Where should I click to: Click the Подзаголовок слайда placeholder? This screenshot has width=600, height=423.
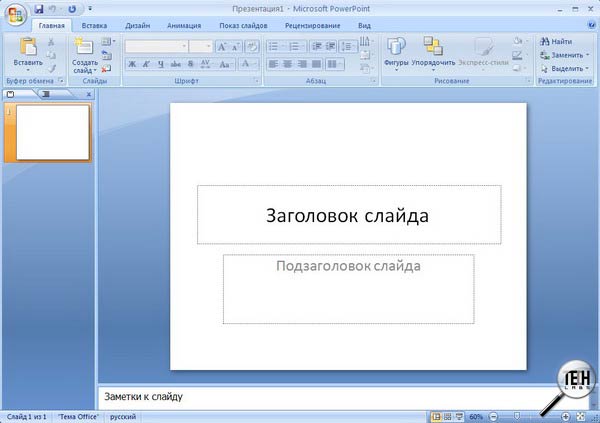(x=349, y=289)
